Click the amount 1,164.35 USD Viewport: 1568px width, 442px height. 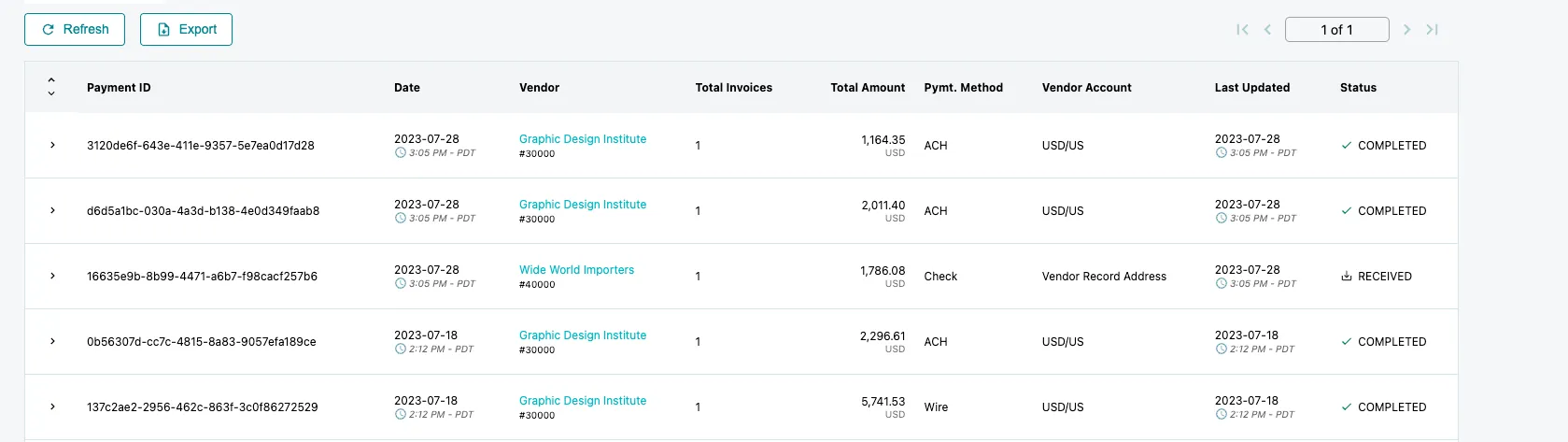click(x=883, y=145)
